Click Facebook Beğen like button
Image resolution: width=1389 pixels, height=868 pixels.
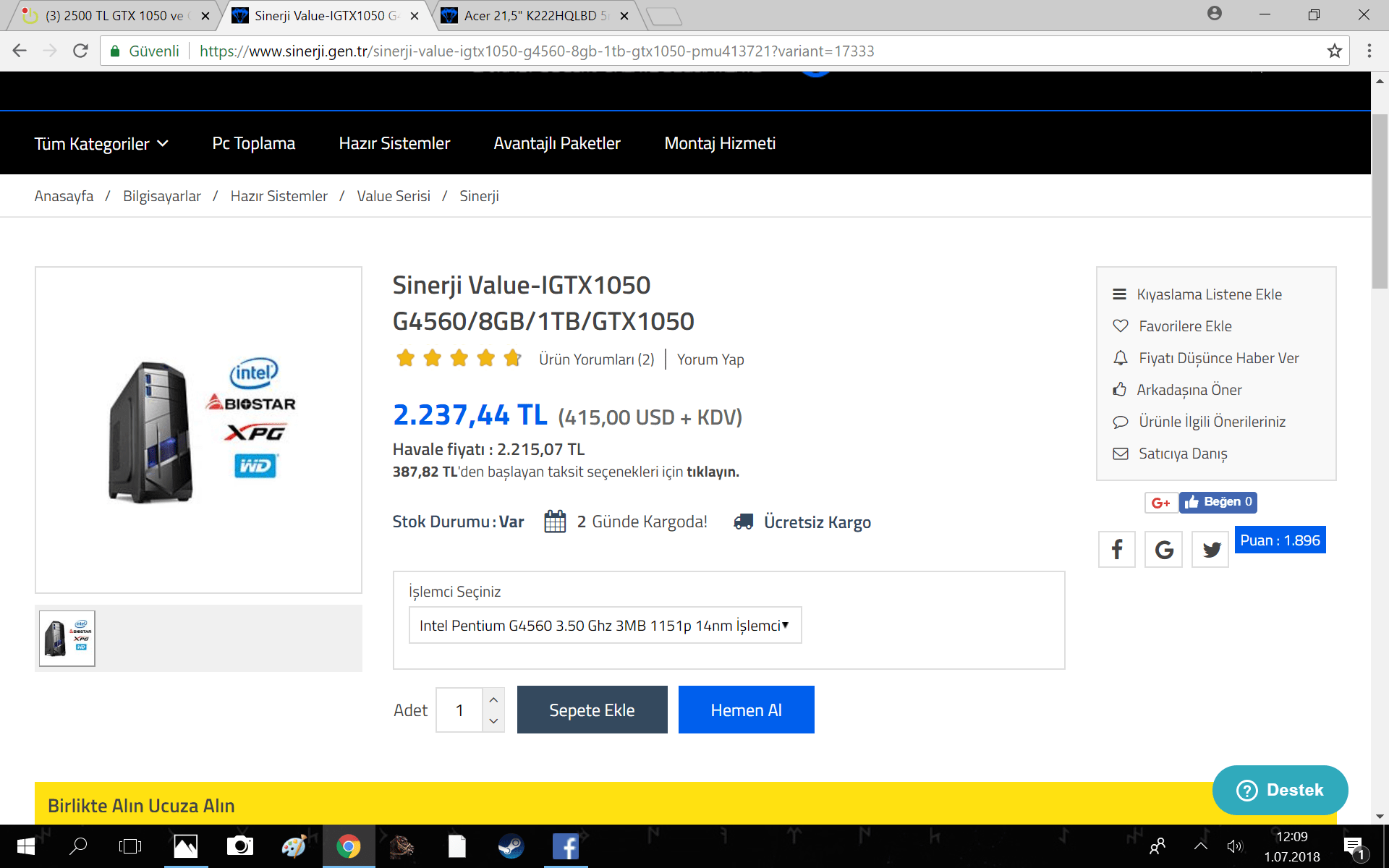click(1218, 503)
